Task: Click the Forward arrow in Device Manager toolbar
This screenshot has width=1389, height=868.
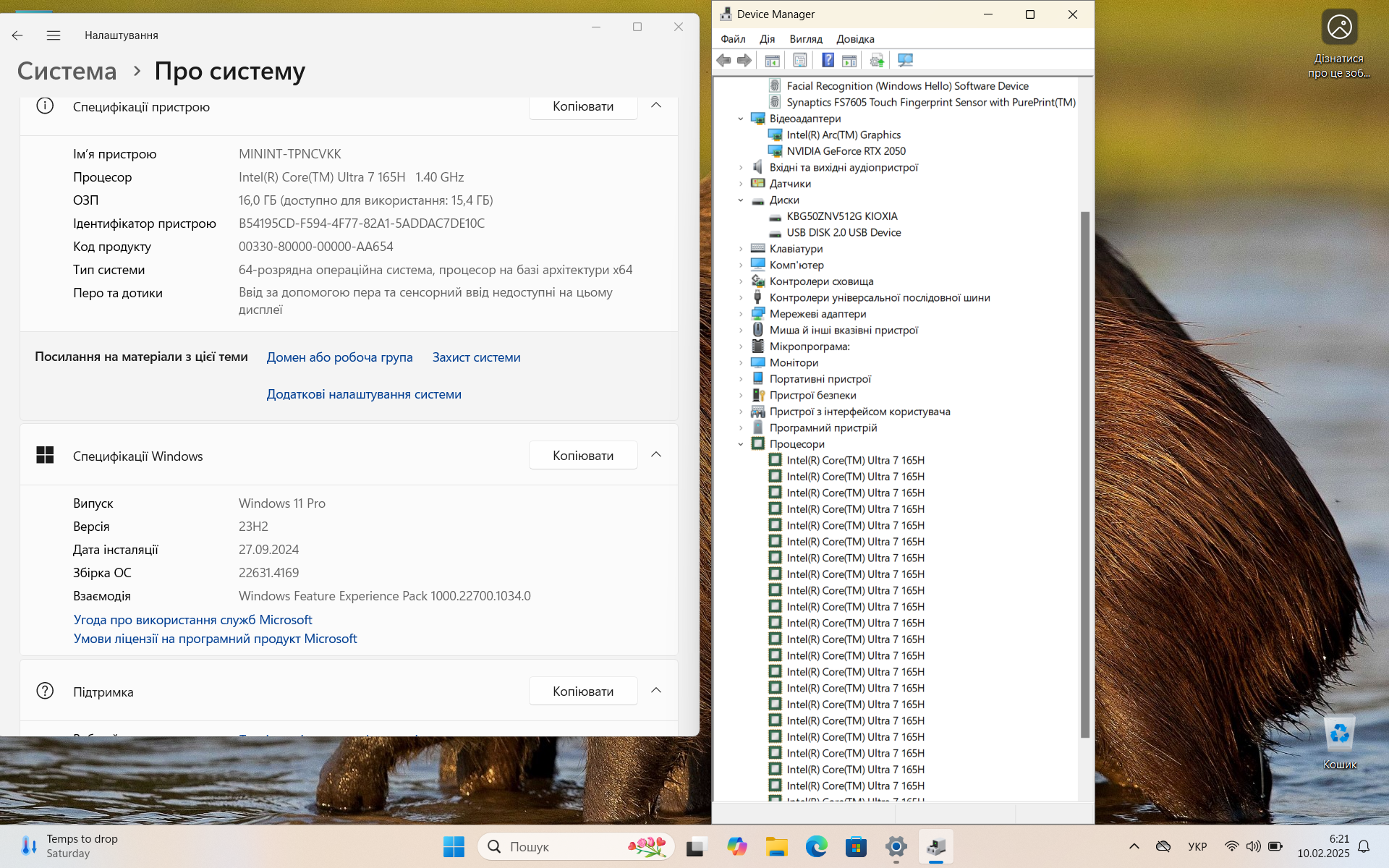Action: (x=744, y=60)
